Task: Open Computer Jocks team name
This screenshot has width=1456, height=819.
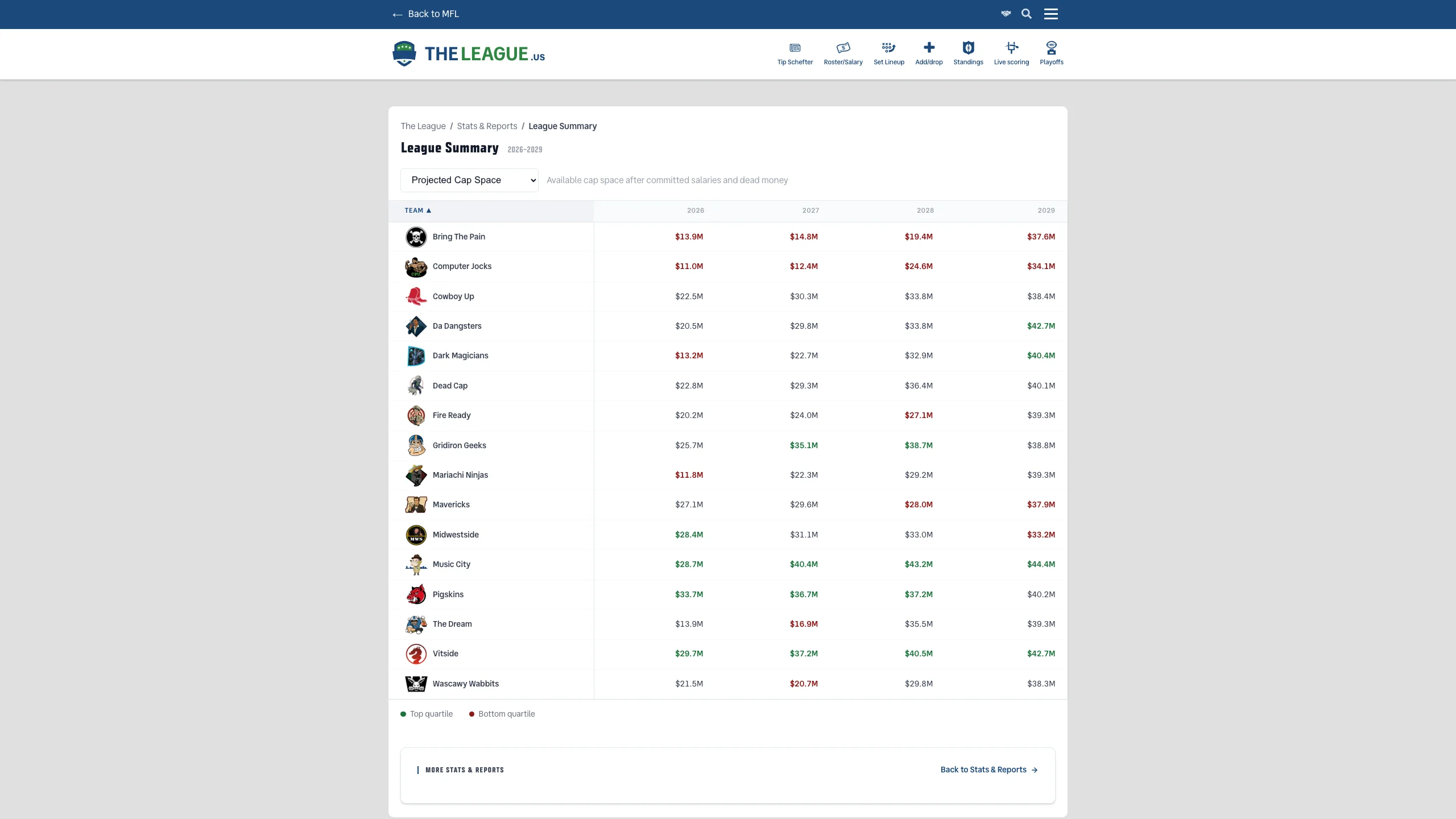Action: pyautogui.click(x=462, y=266)
